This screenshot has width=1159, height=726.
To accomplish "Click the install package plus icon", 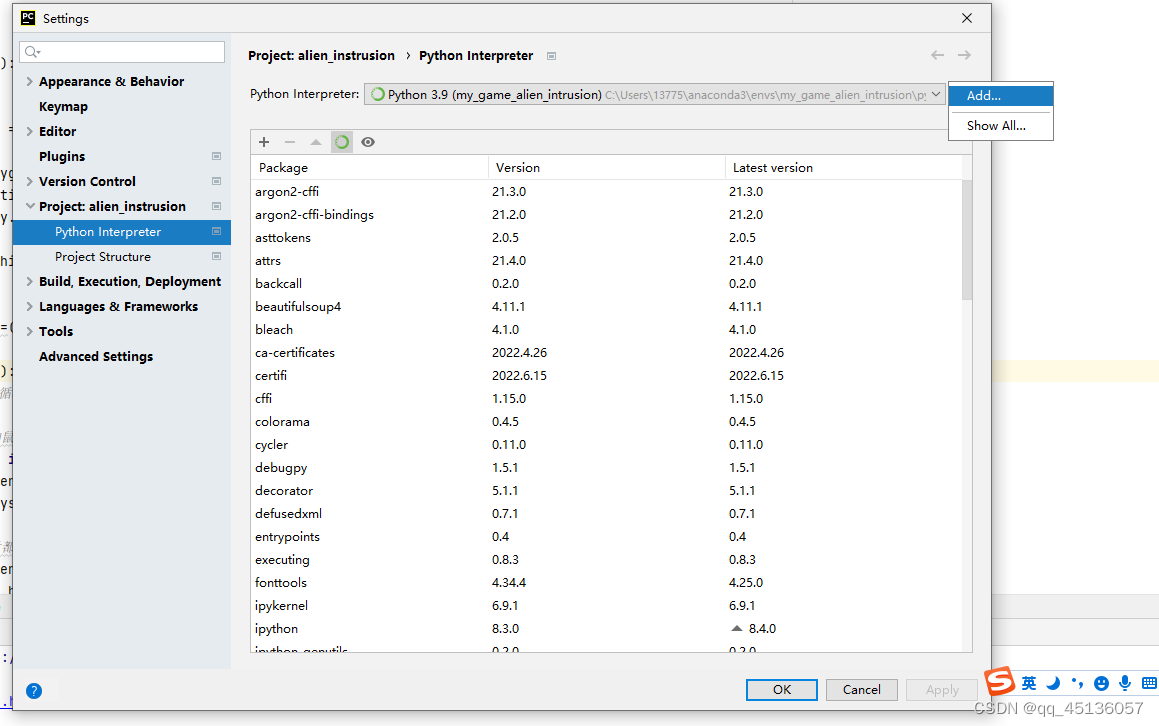I will pyautogui.click(x=263, y=142).
